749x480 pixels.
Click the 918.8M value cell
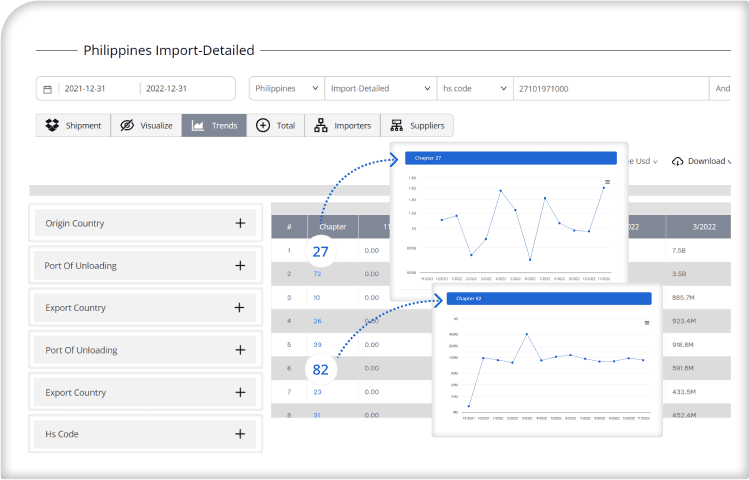[683, 344]
